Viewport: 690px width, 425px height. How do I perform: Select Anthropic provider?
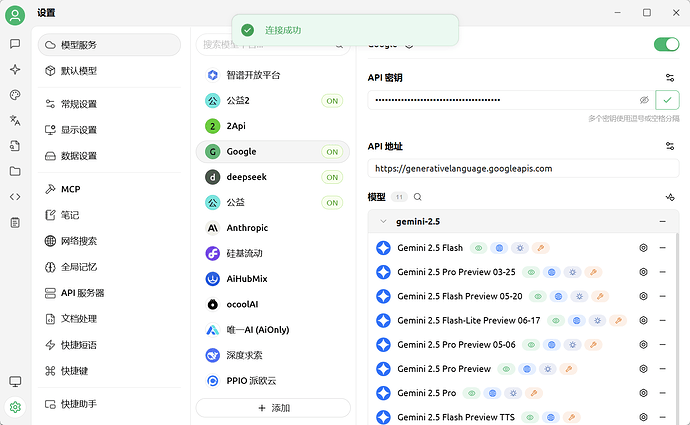[273, 228]
